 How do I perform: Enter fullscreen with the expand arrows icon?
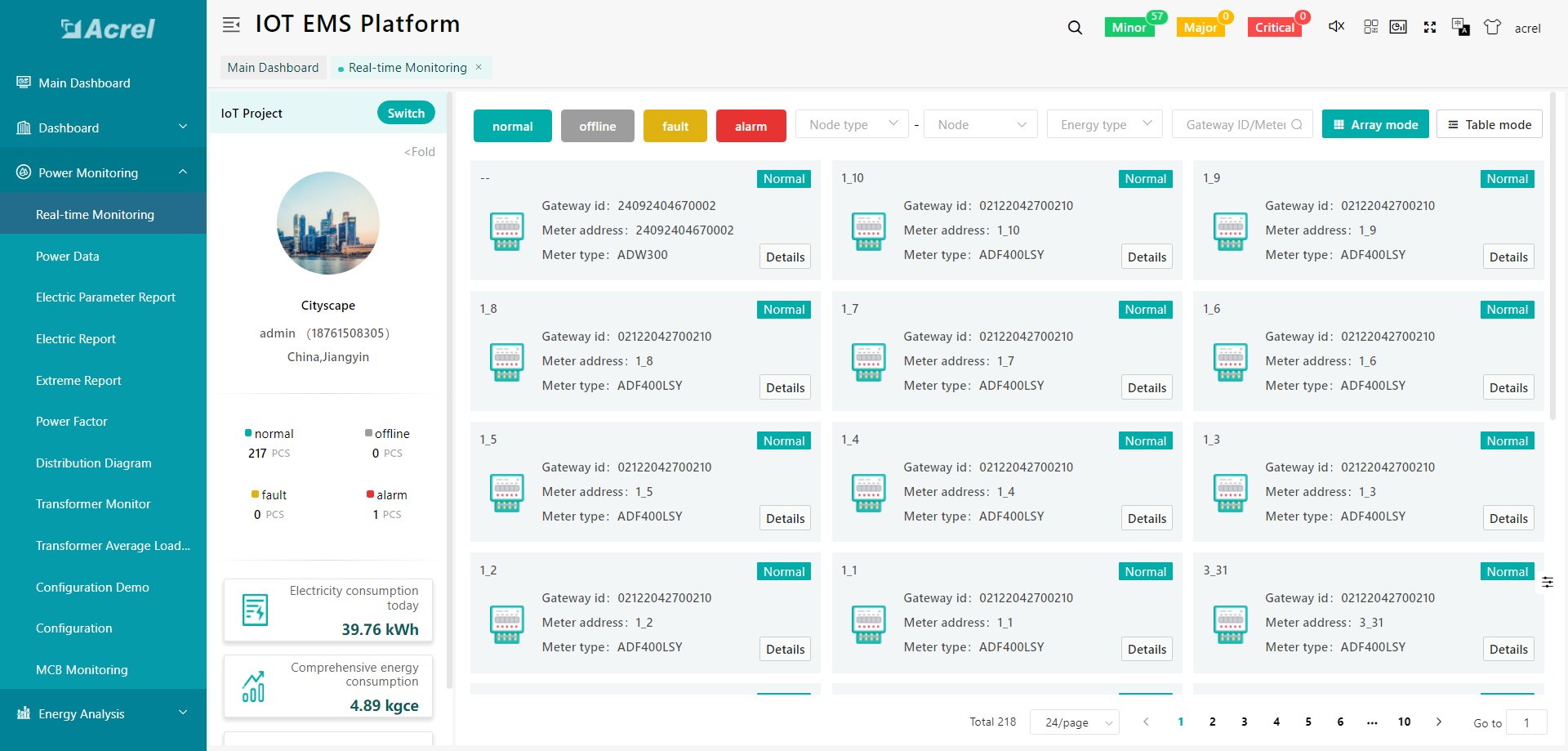(1430, 27)
